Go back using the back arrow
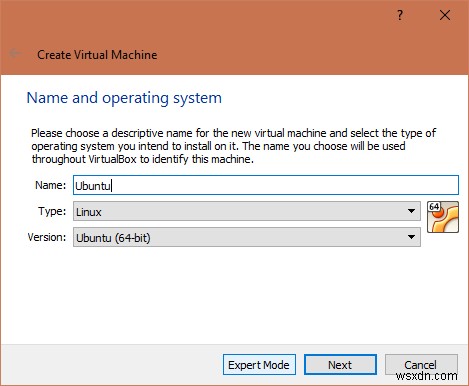 (x=15, y=53)
